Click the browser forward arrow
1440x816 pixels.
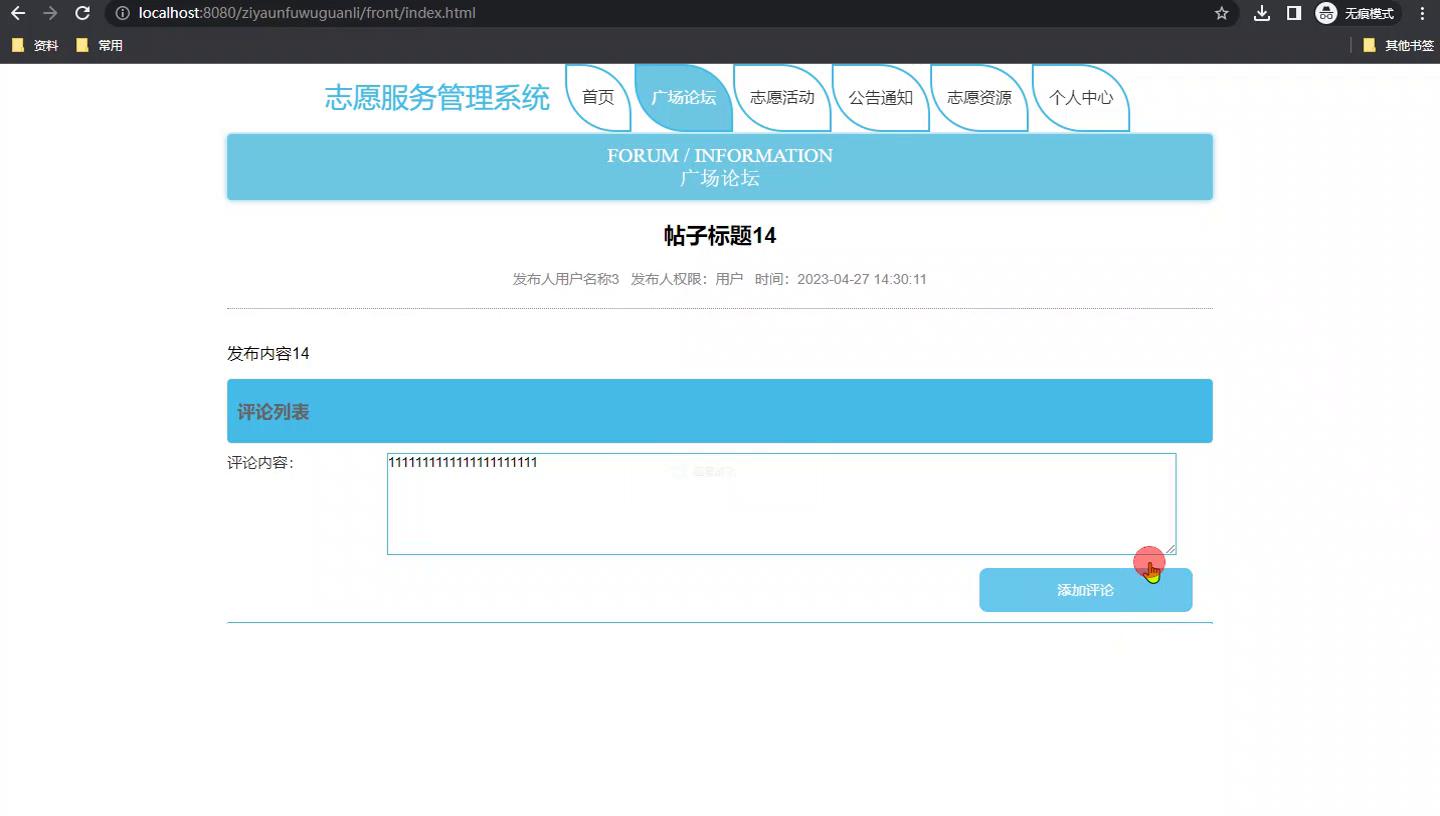pyautogui.click(x=50, y=13)
